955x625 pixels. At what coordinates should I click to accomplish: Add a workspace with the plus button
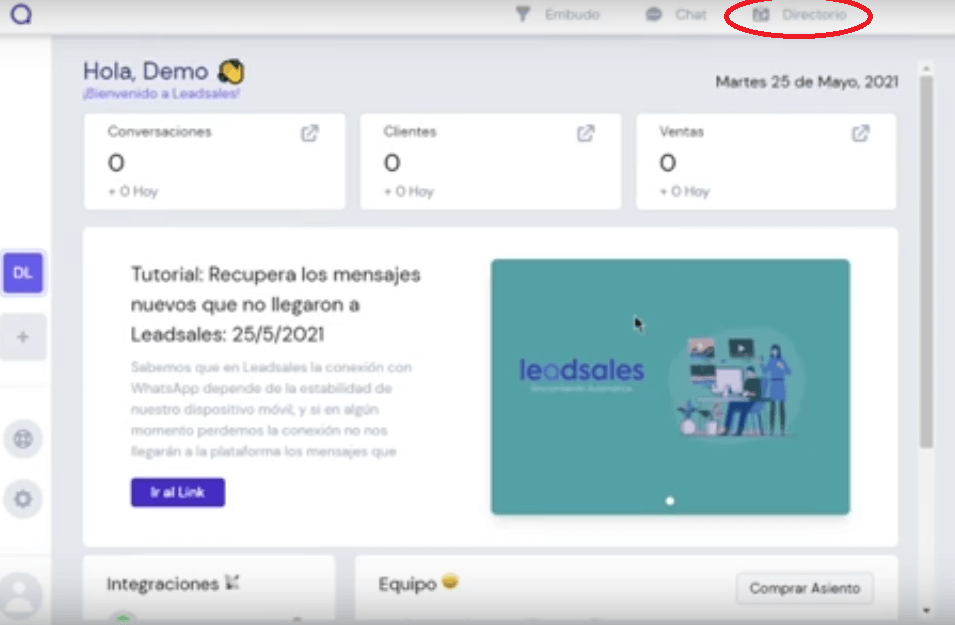[x=23, y=337]
